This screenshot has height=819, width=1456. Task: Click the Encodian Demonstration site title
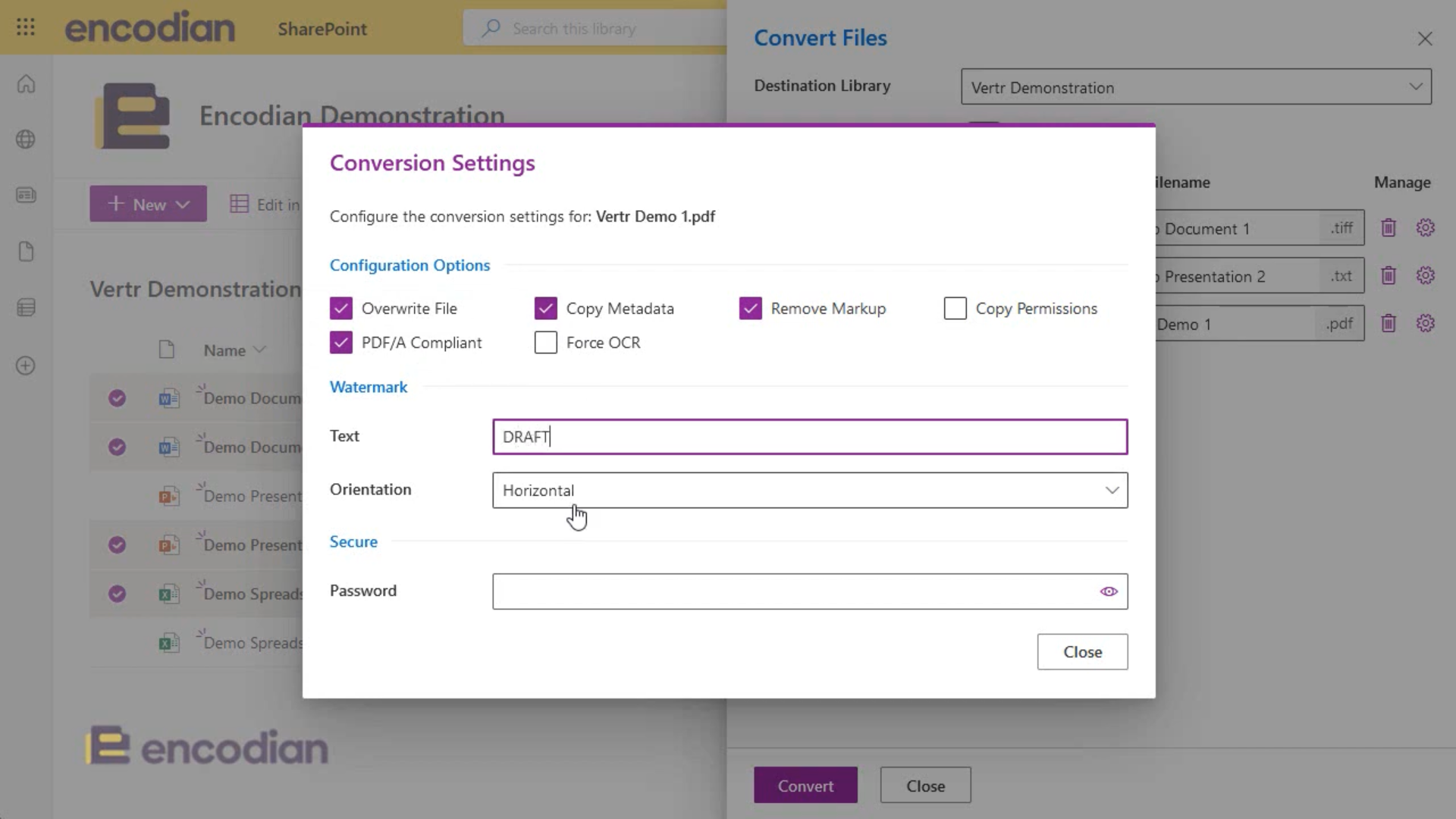click(352, 115)
